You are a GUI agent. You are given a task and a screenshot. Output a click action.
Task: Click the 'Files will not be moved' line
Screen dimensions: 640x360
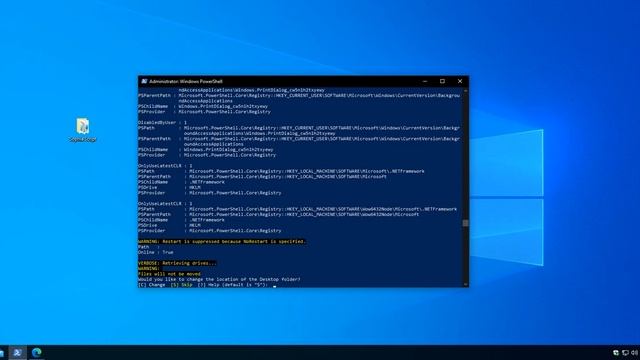point(169,274)
